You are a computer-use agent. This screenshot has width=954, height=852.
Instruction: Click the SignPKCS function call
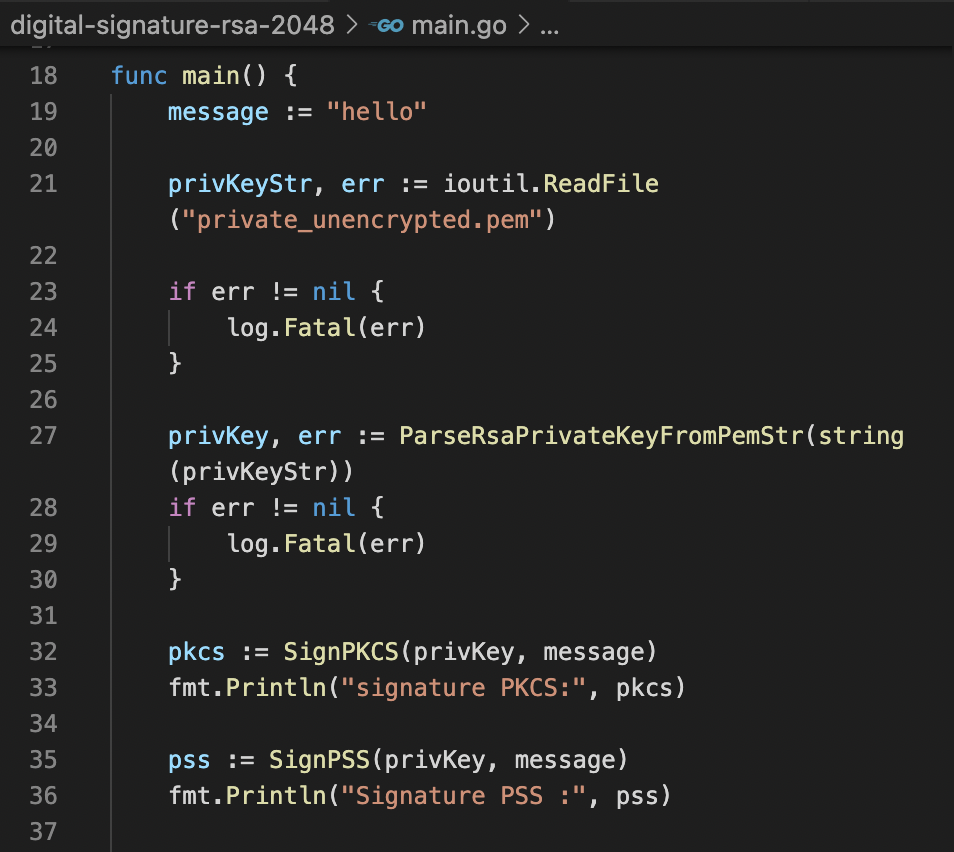point(341,652)
